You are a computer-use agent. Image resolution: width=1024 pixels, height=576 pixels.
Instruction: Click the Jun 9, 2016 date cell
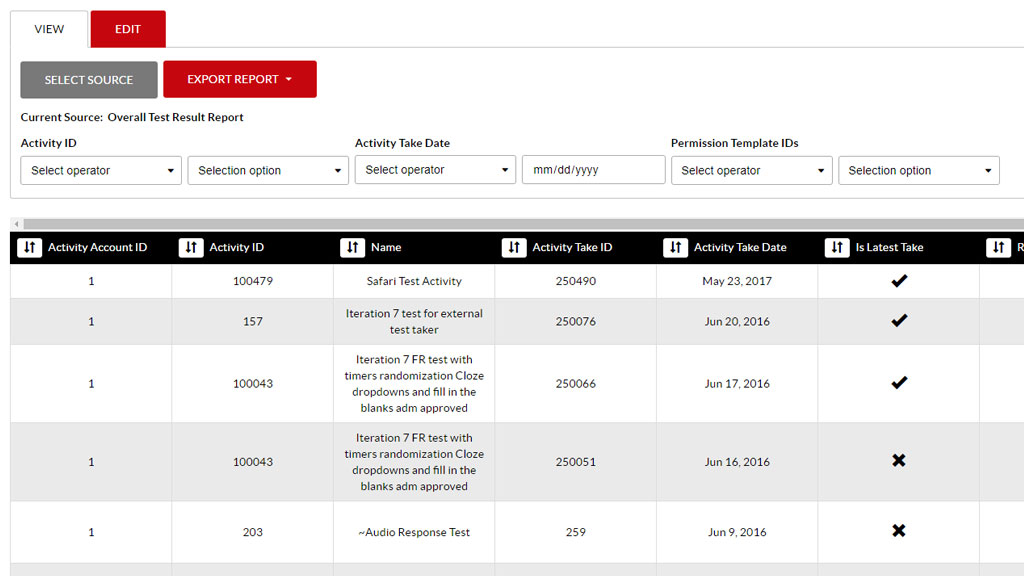click(x=737, y=532)
